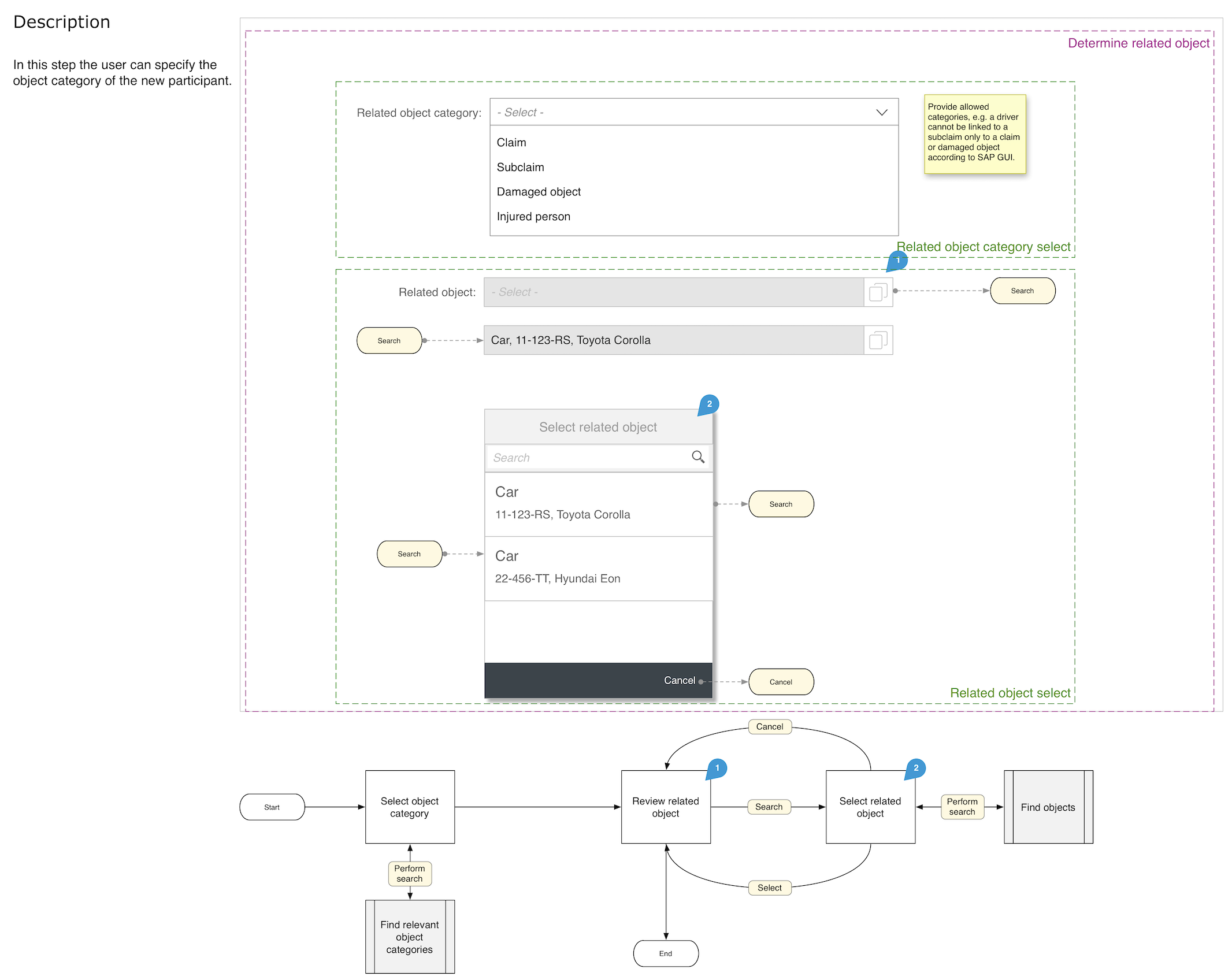The image size is (1232, 980).
Task: Click Search pill right of dialog list
Action: click(x=781, y=504)
